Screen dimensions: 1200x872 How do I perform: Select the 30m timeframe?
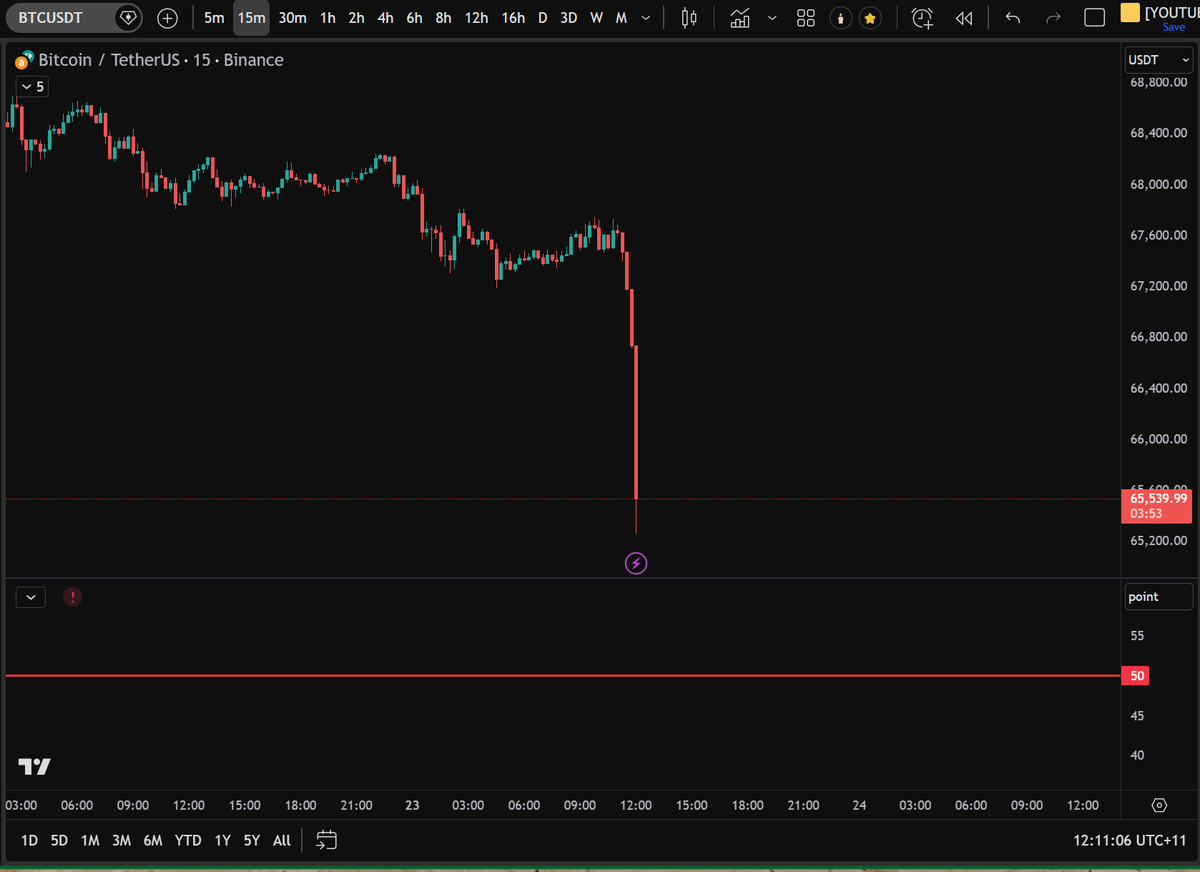pos(292,18)
